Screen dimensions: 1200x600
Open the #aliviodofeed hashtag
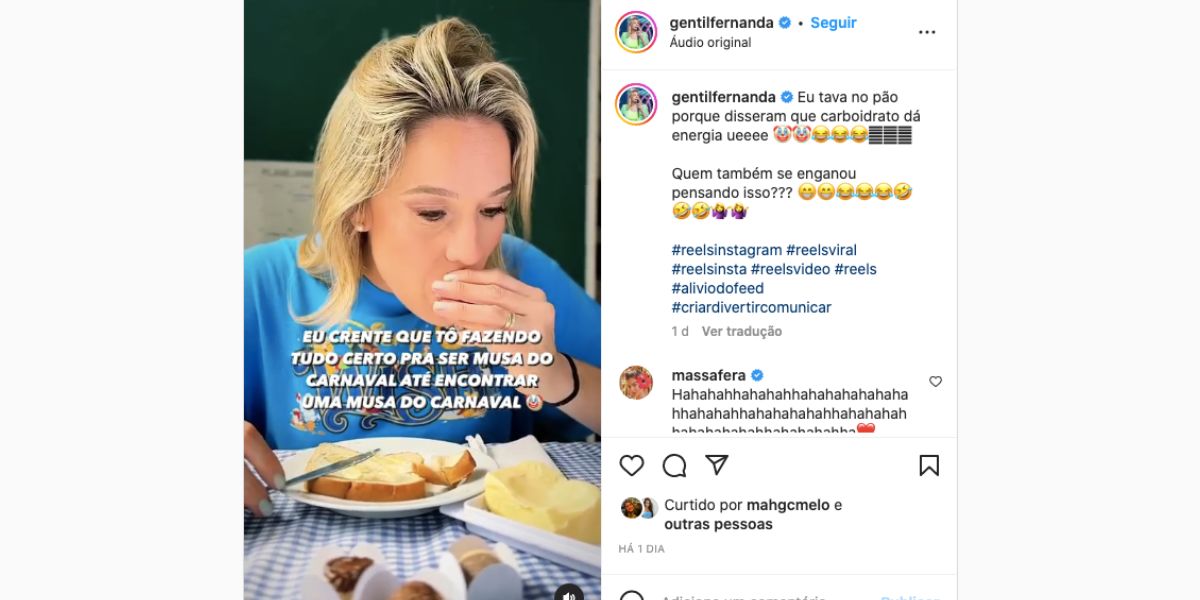[718, 288]
